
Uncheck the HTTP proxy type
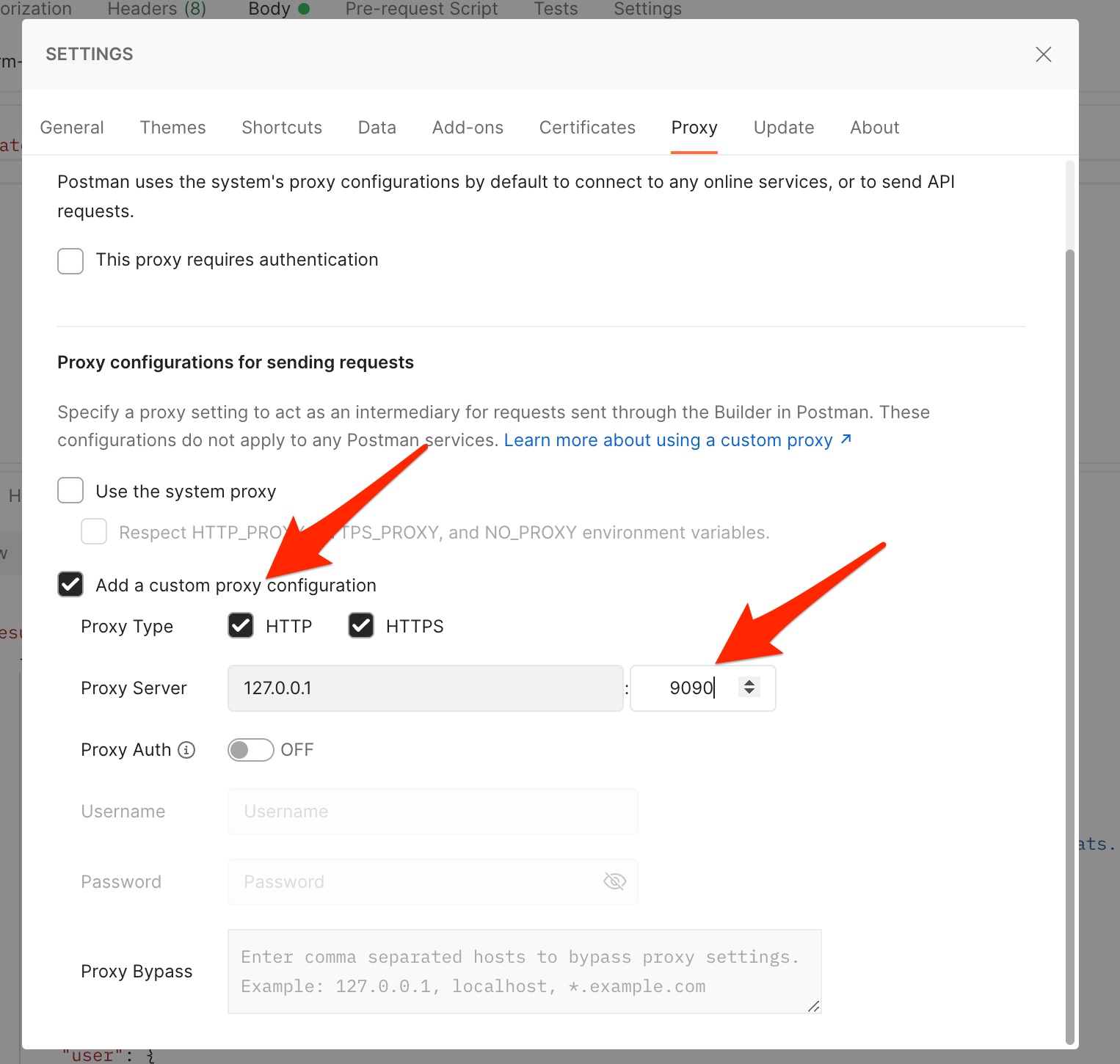pos(241,625)
